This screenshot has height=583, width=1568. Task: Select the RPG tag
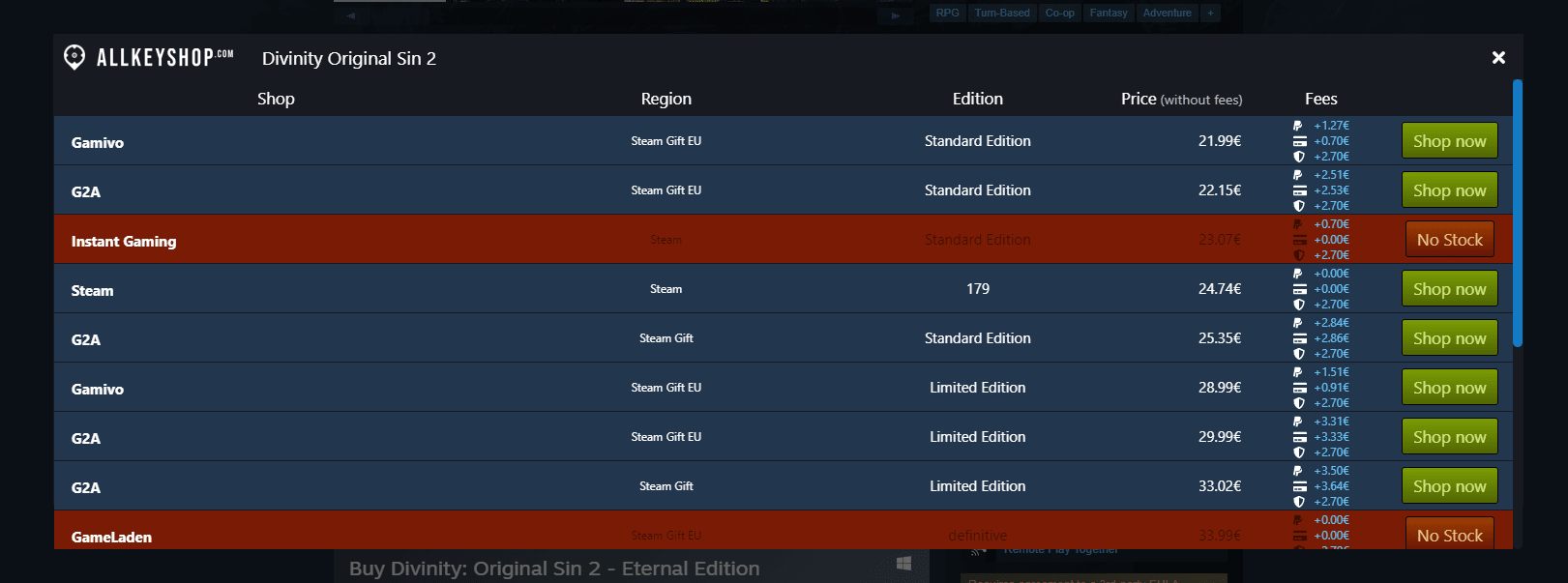pyautogui.click(x=947, y=13)
